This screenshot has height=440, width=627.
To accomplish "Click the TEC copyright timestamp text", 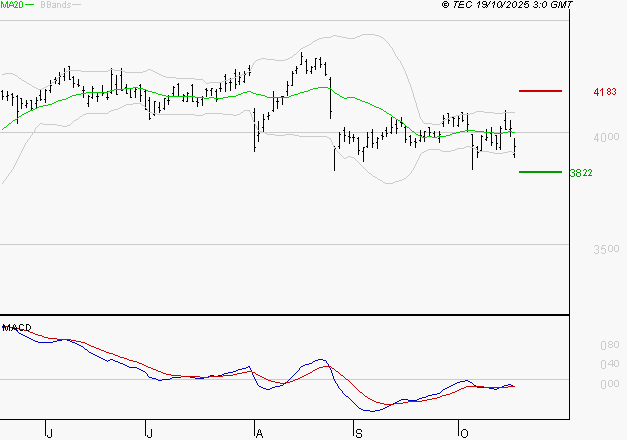I will click(x=507, y=5).
